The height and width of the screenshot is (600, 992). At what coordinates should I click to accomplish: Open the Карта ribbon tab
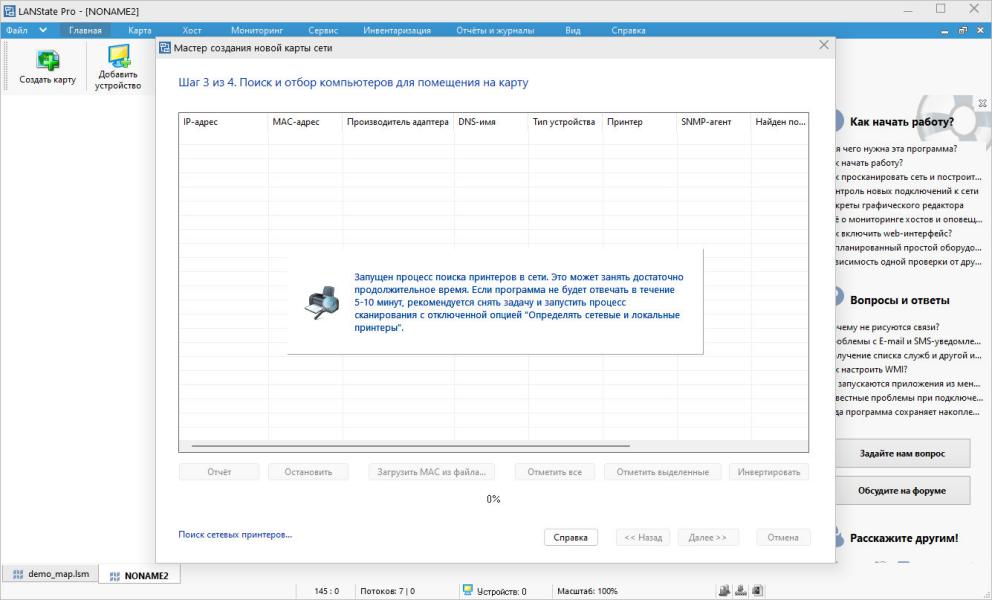(x=140, y=30)
